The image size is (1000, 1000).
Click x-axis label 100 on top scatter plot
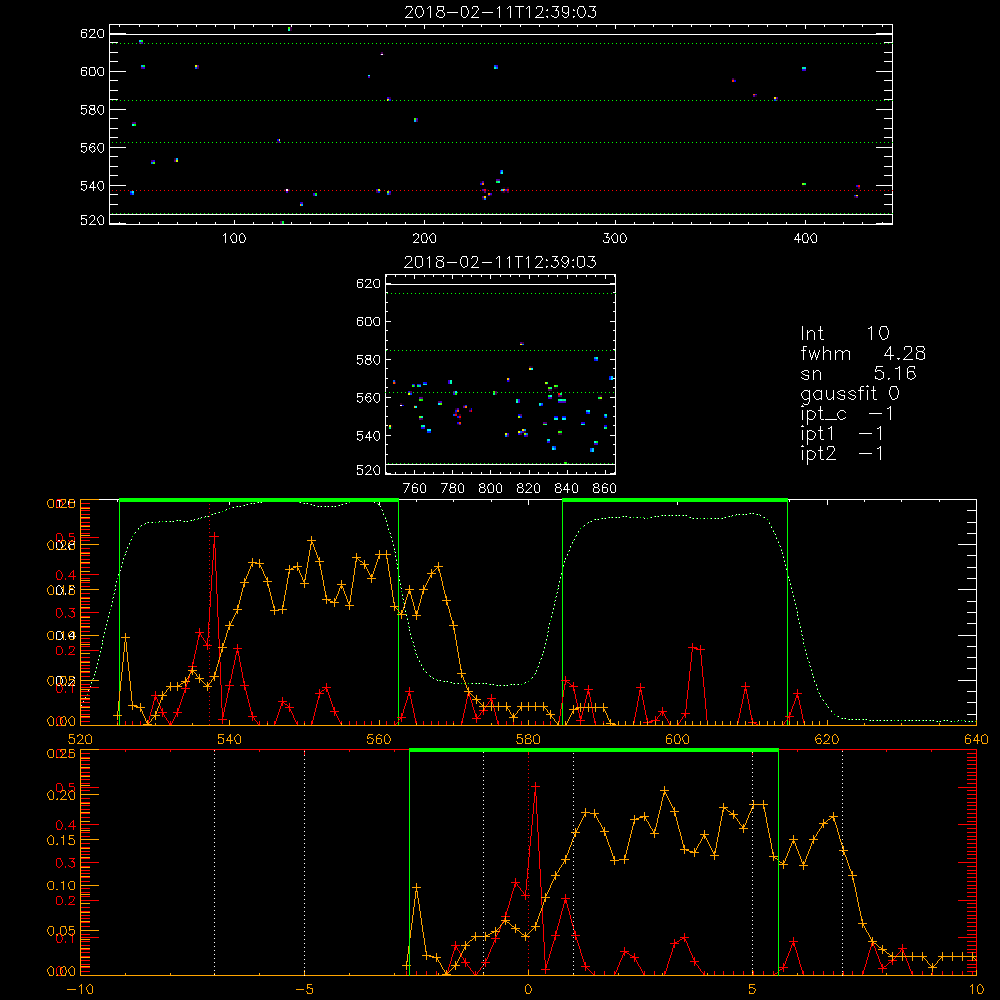click(234, 239)
